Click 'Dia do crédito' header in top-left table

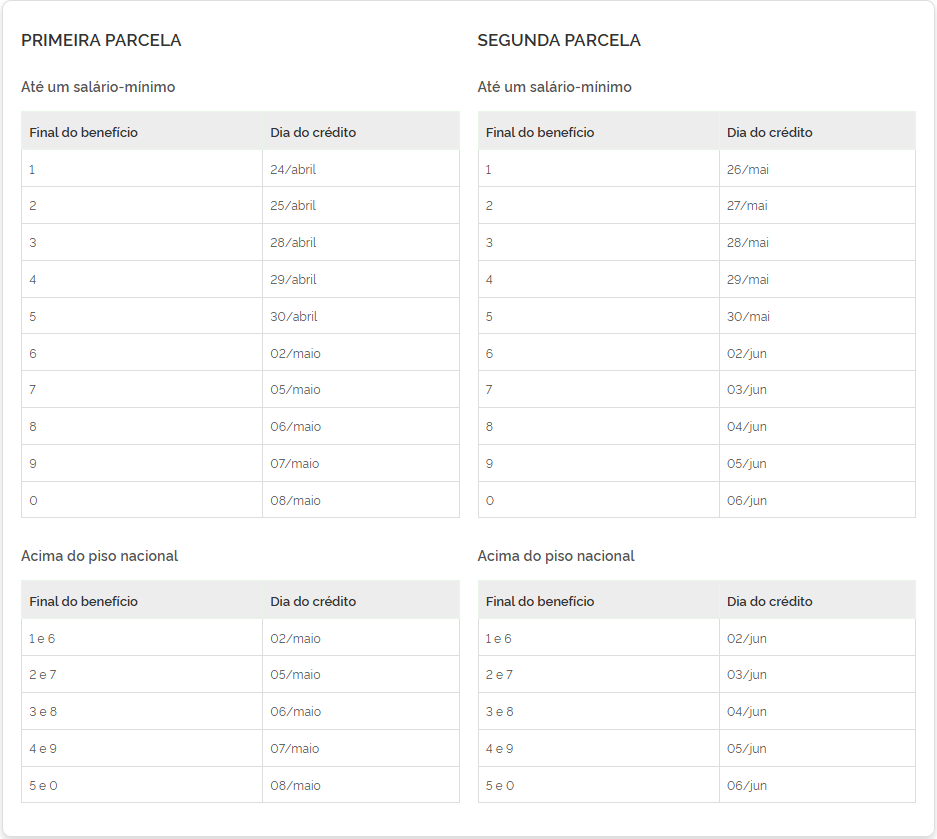coord(313,132)
